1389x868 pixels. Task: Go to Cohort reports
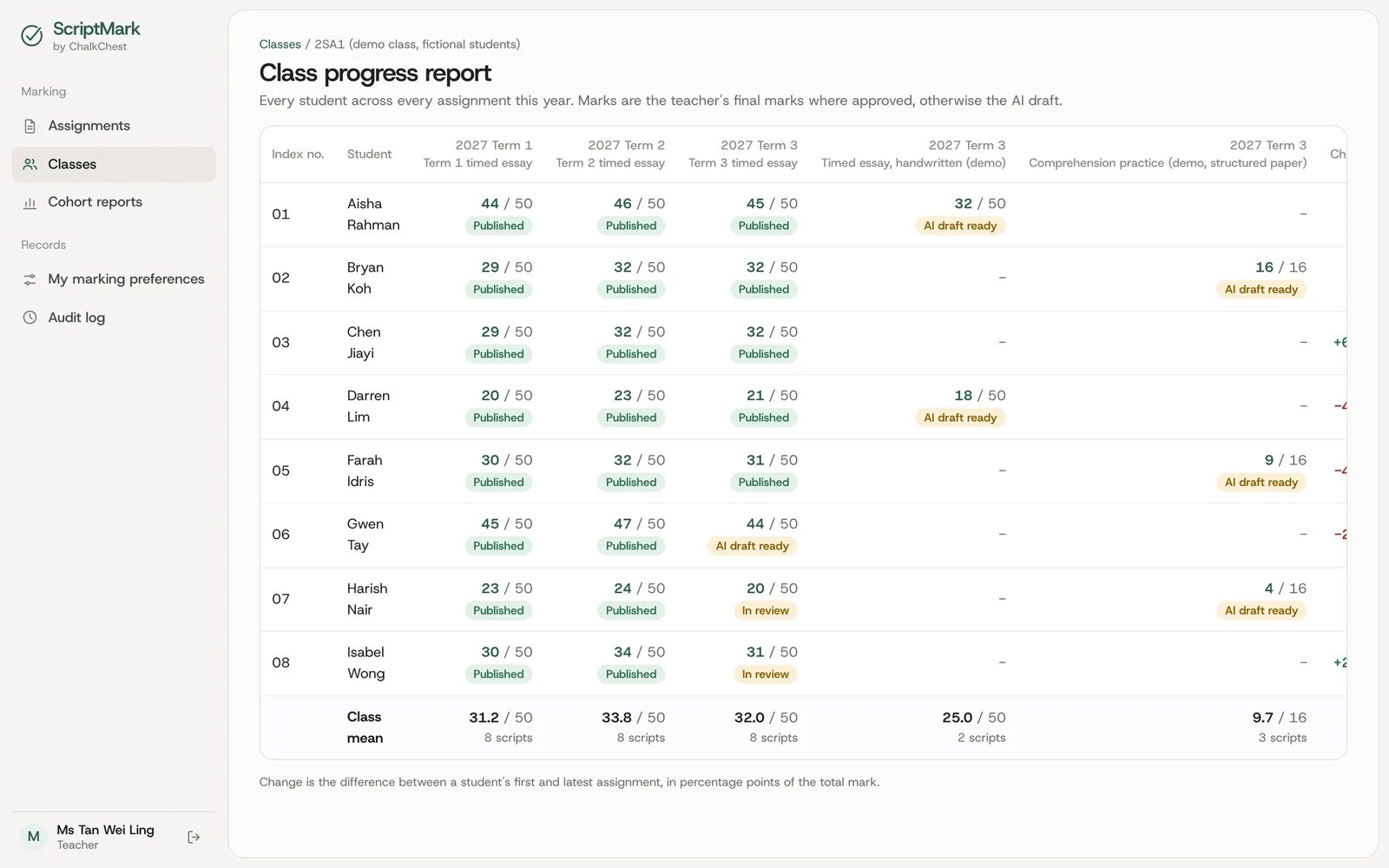(x=114, y=202)
